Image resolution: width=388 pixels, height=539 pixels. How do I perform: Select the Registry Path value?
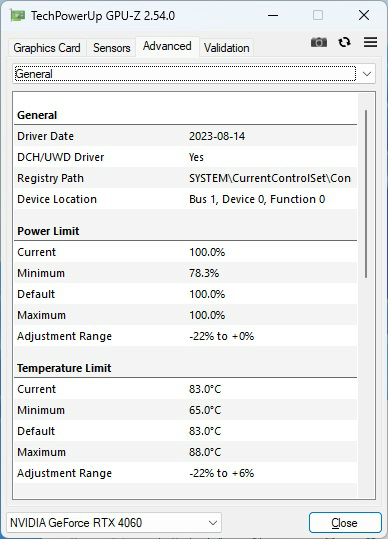270,178
